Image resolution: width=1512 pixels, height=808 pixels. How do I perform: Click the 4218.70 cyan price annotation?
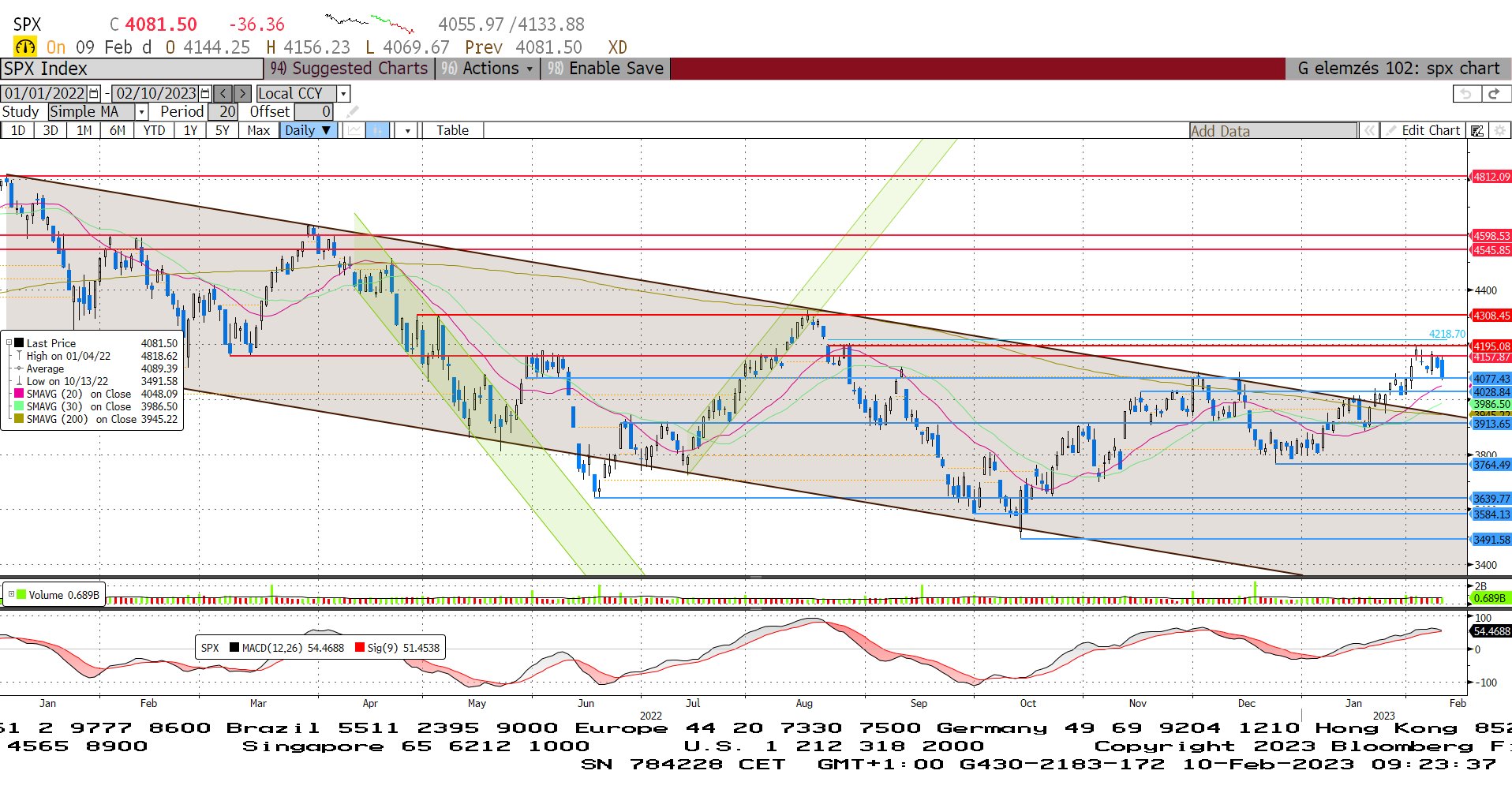click(x=1447, y=334)
